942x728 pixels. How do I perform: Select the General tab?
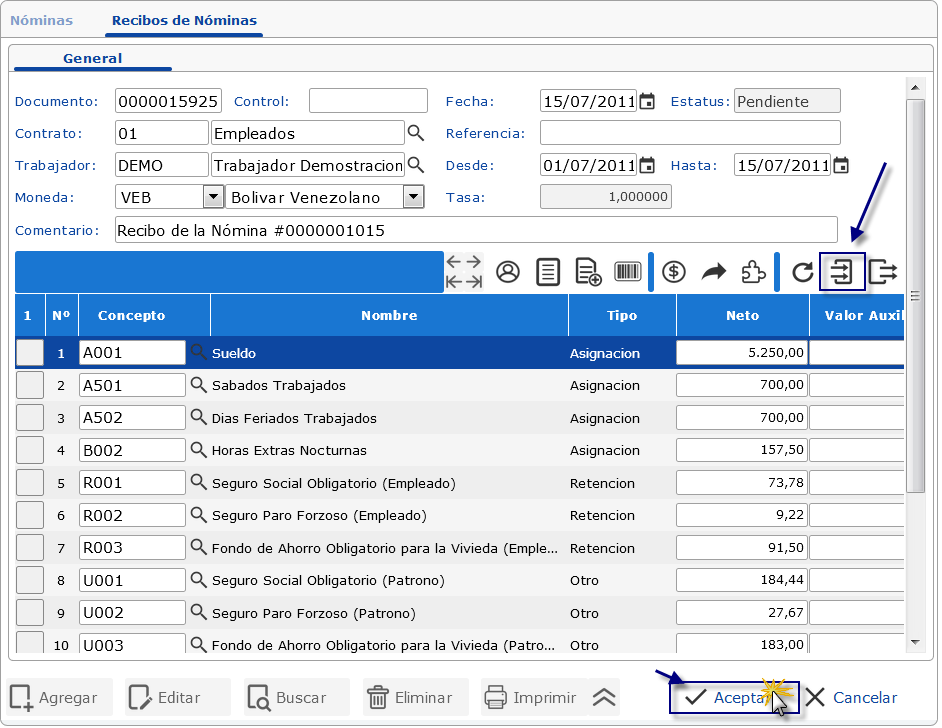(92, 59)
